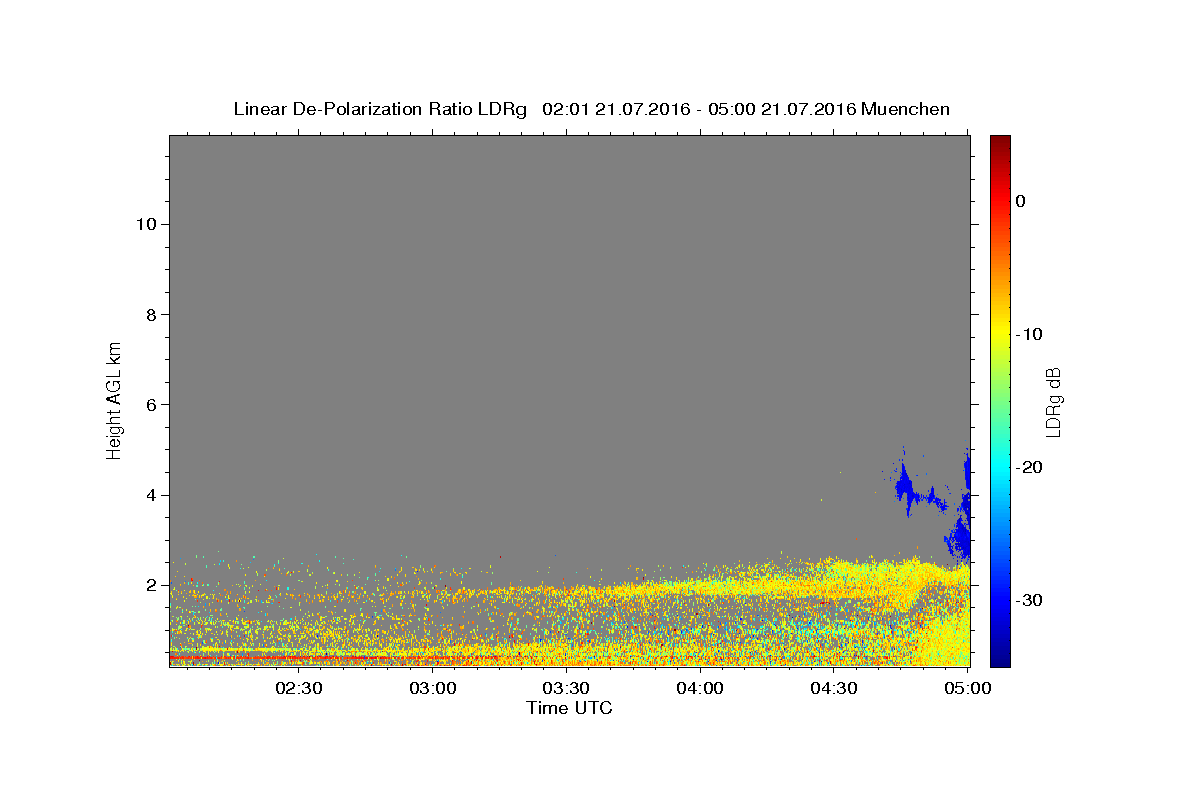The height and width of the screenshot is (800, 1200).
Task: Click the 'Muenchen' station name in the title
Action: pos(906,109)
